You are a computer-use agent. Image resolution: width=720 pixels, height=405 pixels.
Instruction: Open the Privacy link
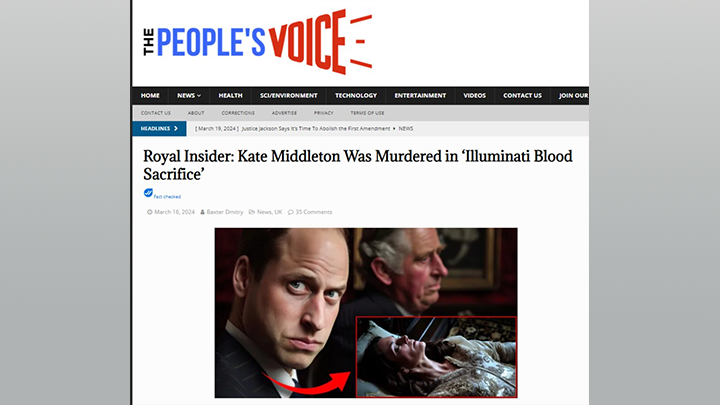324,113
